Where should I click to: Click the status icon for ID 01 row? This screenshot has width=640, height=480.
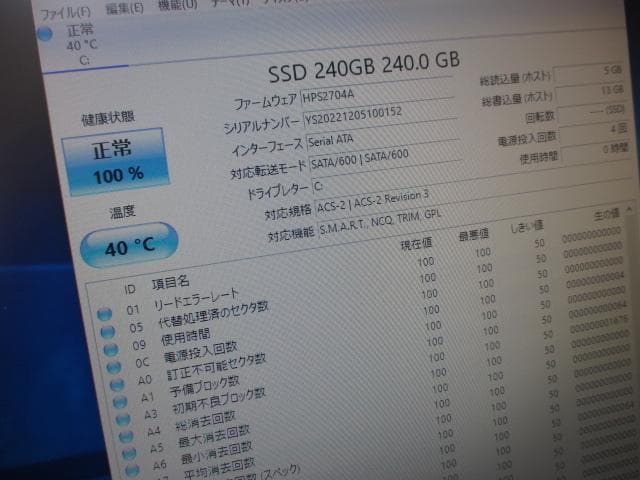pyautogui.click(x=104, y=314)
